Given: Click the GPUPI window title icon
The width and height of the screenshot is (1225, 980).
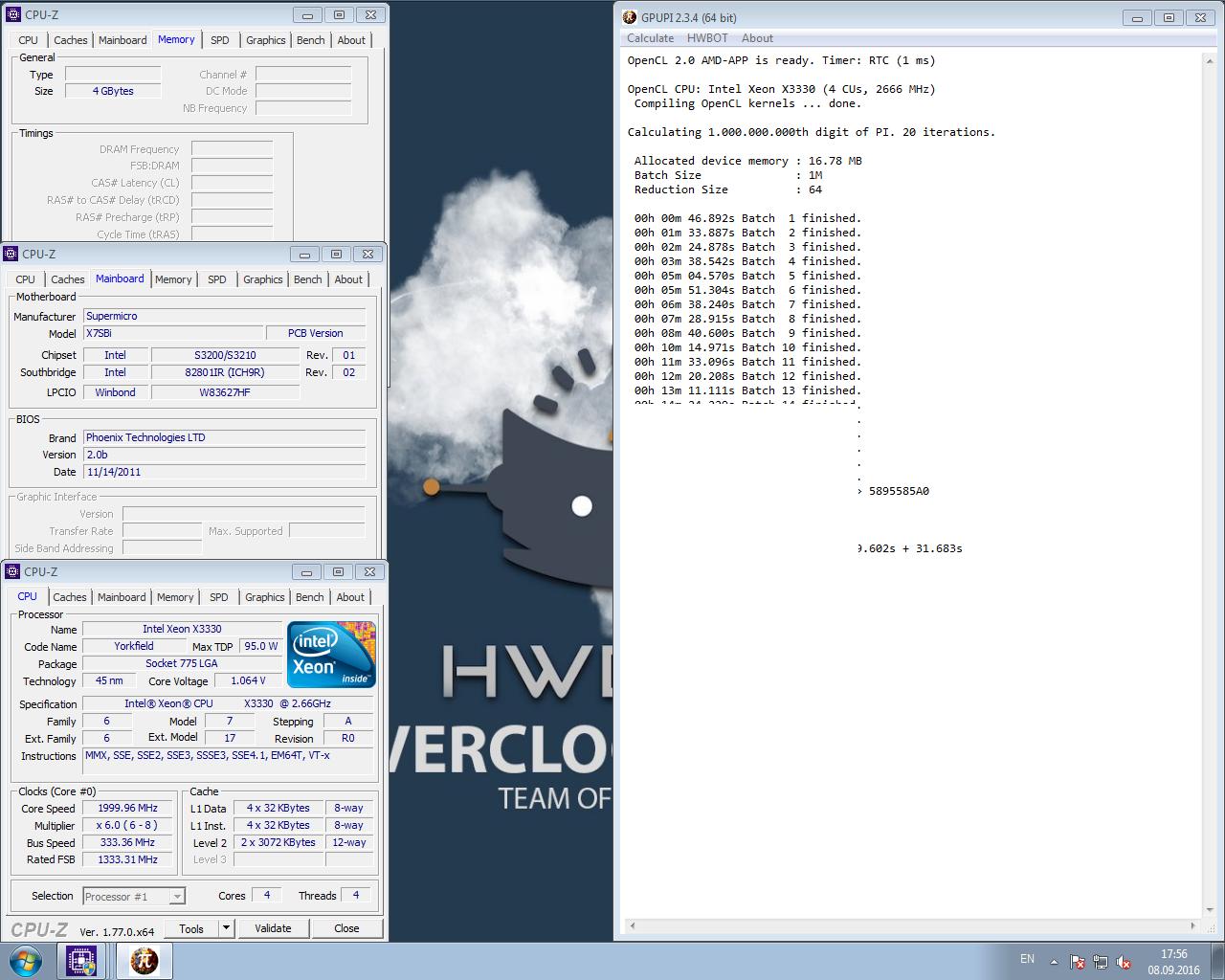Looking at the screenshot, I should coord(629,17).
